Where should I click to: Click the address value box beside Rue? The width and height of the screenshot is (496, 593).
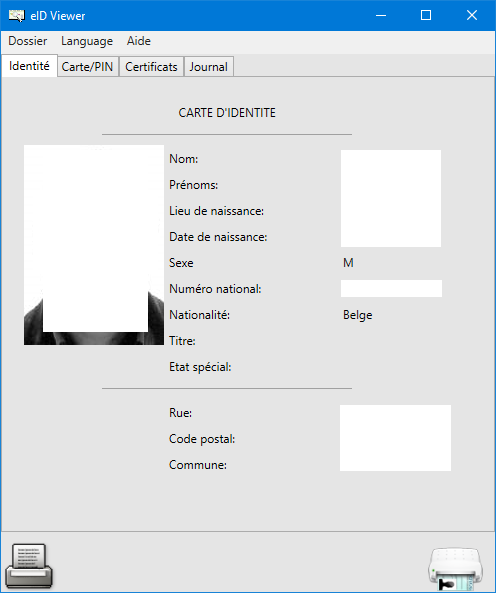click(395, 438)
